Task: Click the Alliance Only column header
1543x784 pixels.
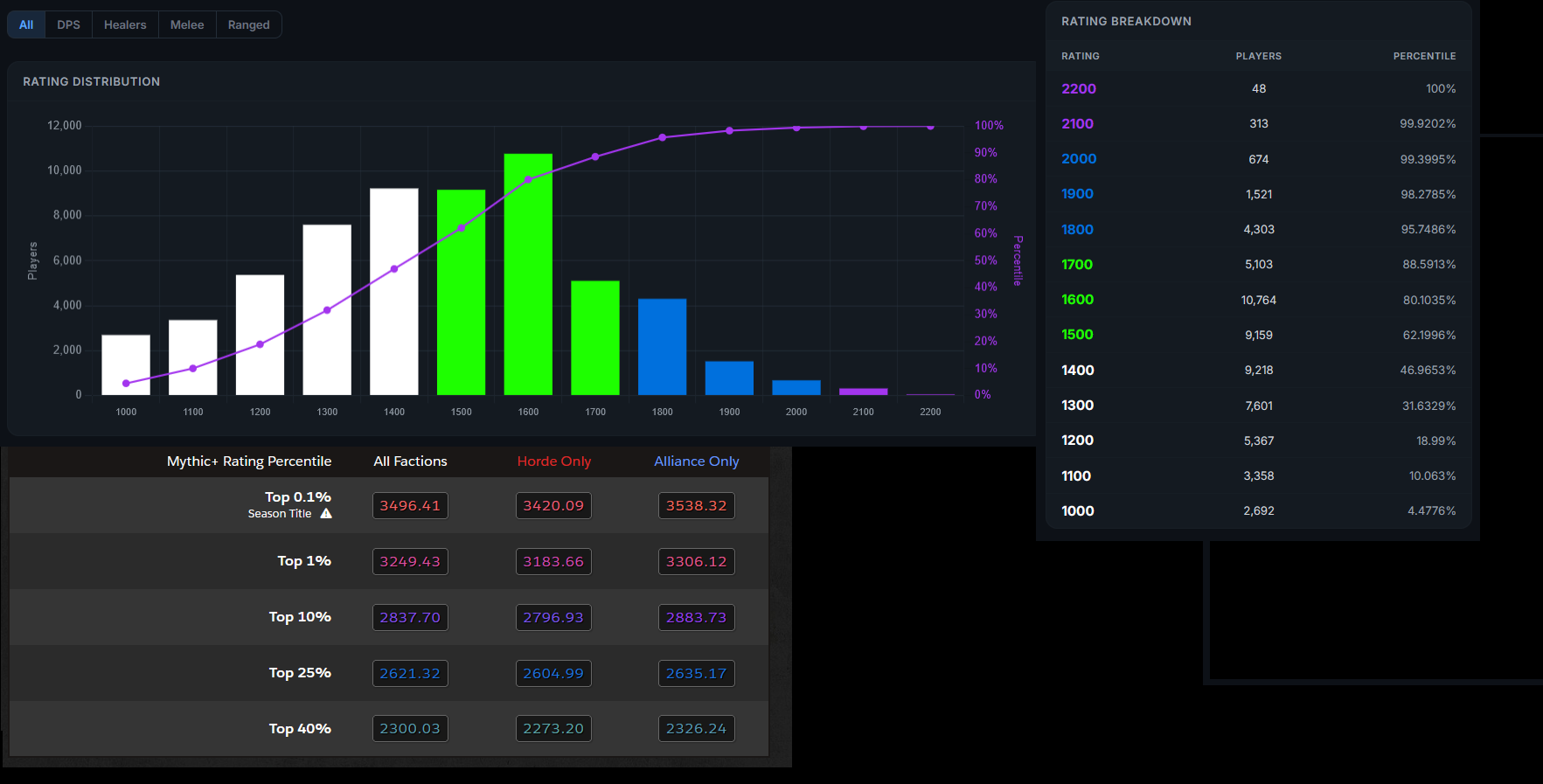Action: tap(697, 461)
